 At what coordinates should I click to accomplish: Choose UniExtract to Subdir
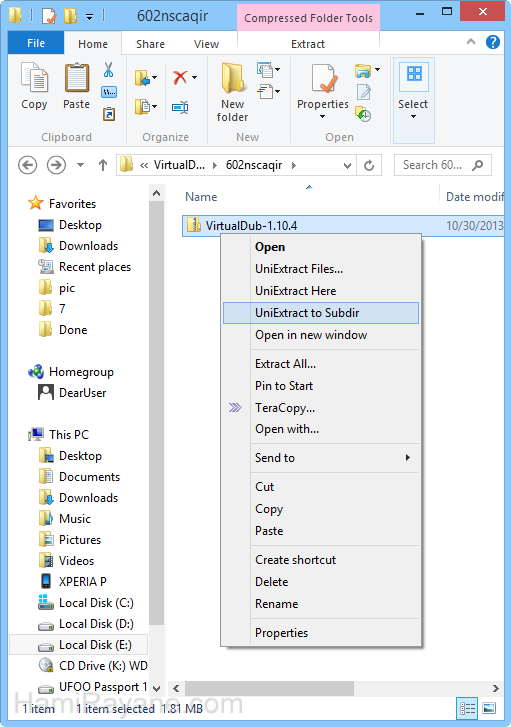pyautogui.click(x=321, y=313)
